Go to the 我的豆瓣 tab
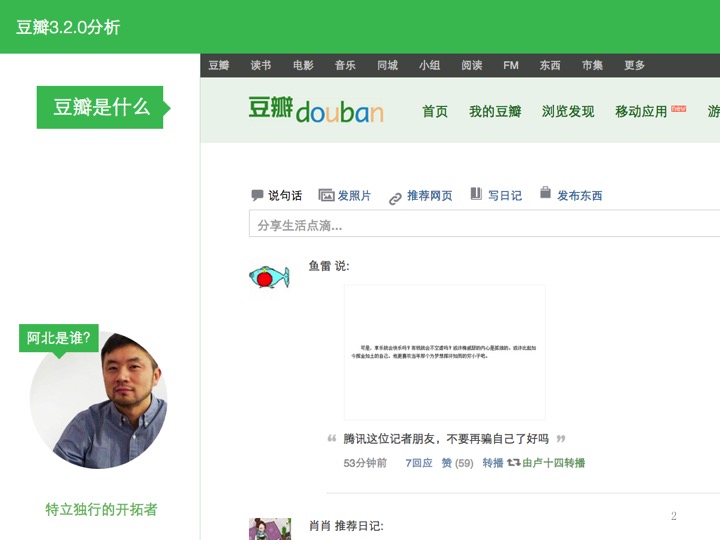This screenshot has height=540, width=720. (495, 111)
